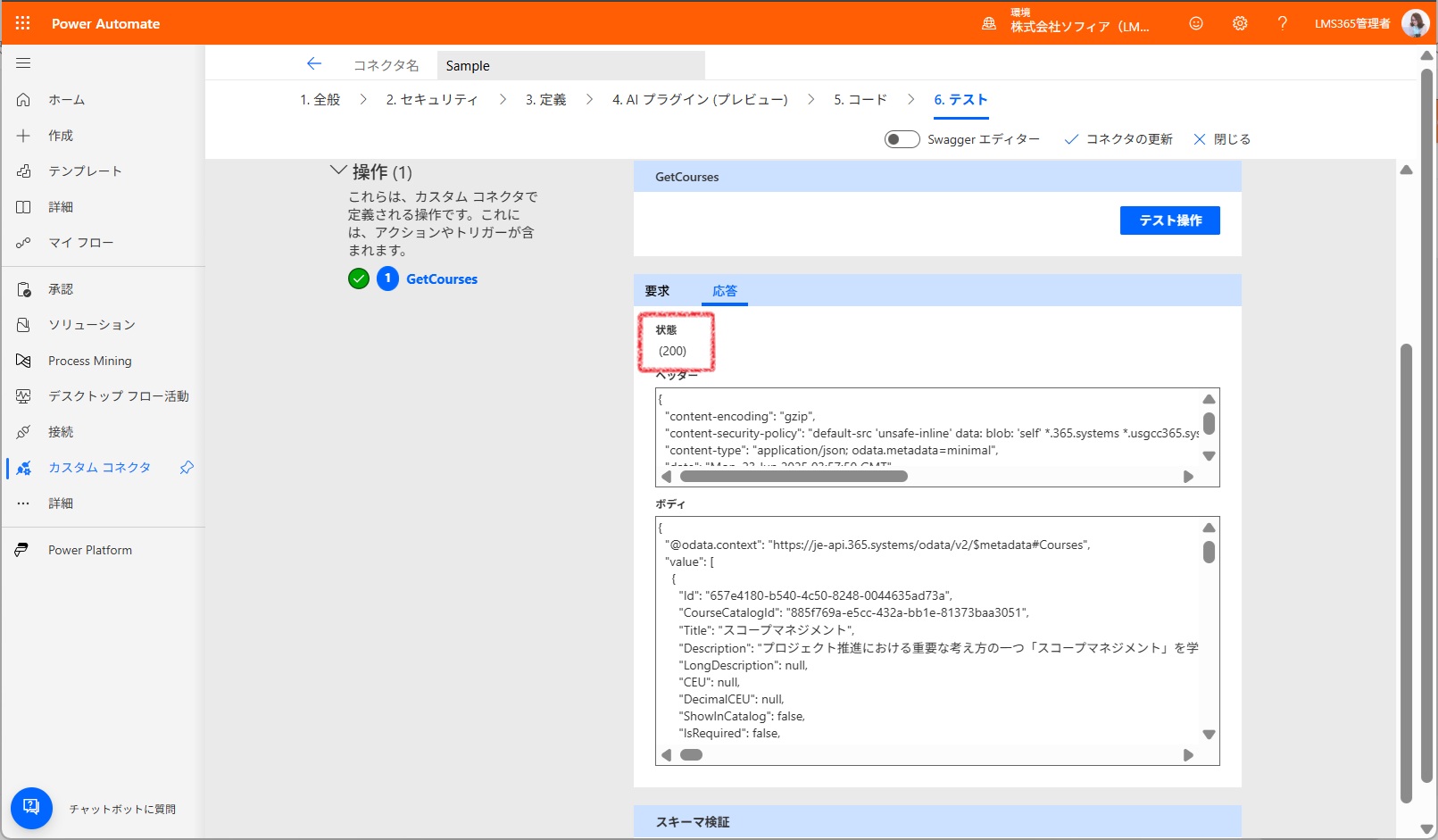Open the chatbot question button
1438x840 pixels.
point(31,808)
